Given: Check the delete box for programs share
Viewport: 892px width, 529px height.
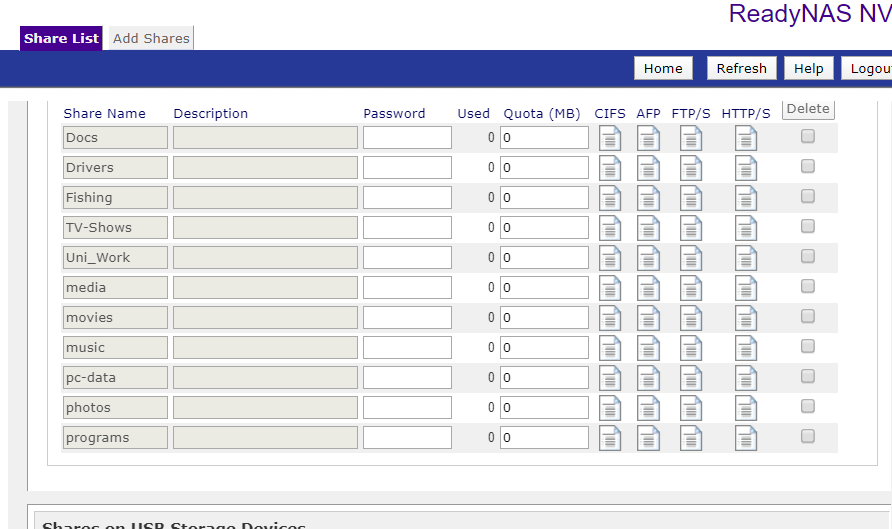Looking at the screenshot, I should [x=808, y=436].
